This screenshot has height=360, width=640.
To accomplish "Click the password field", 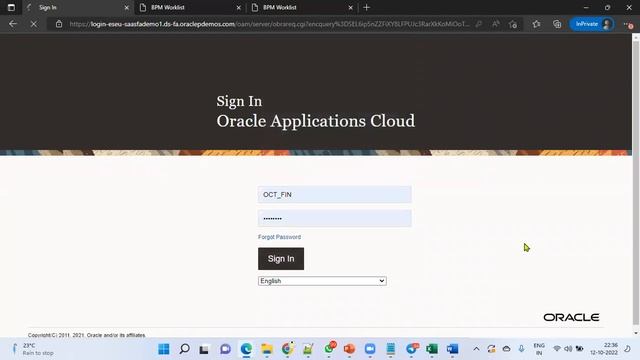I will 335,218.
